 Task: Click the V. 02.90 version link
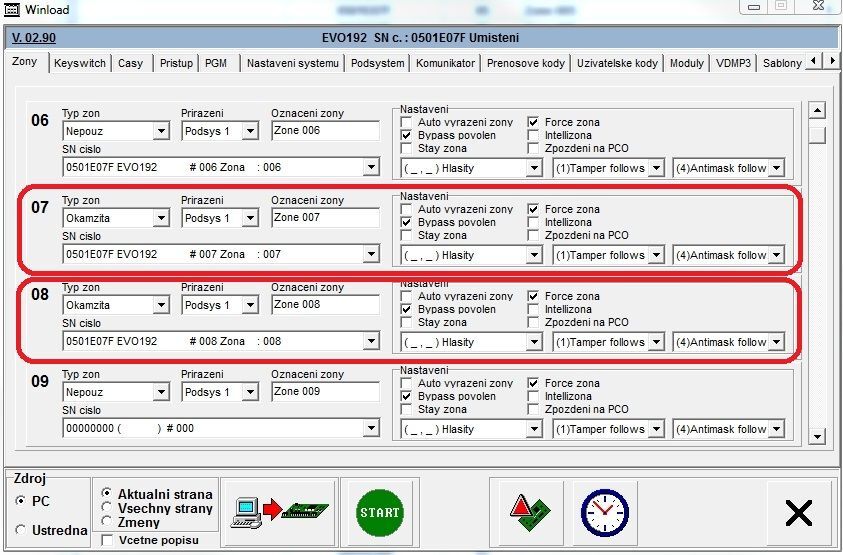pos(33,38)
